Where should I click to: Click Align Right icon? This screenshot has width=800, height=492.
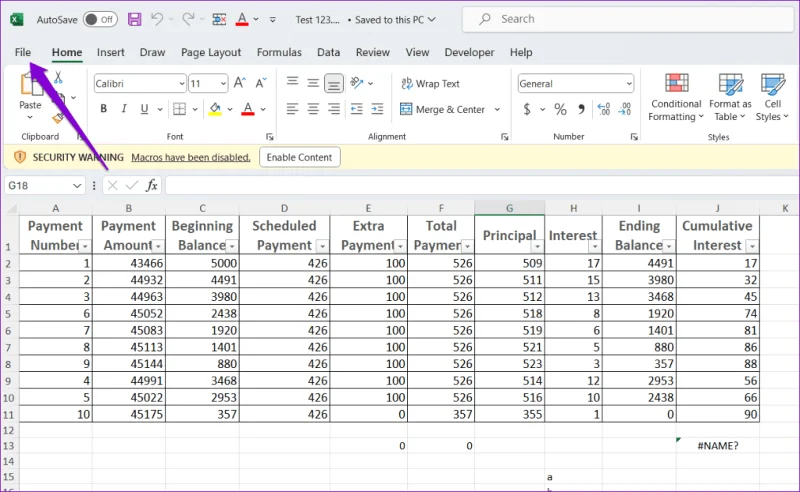[x=334, y=109]
